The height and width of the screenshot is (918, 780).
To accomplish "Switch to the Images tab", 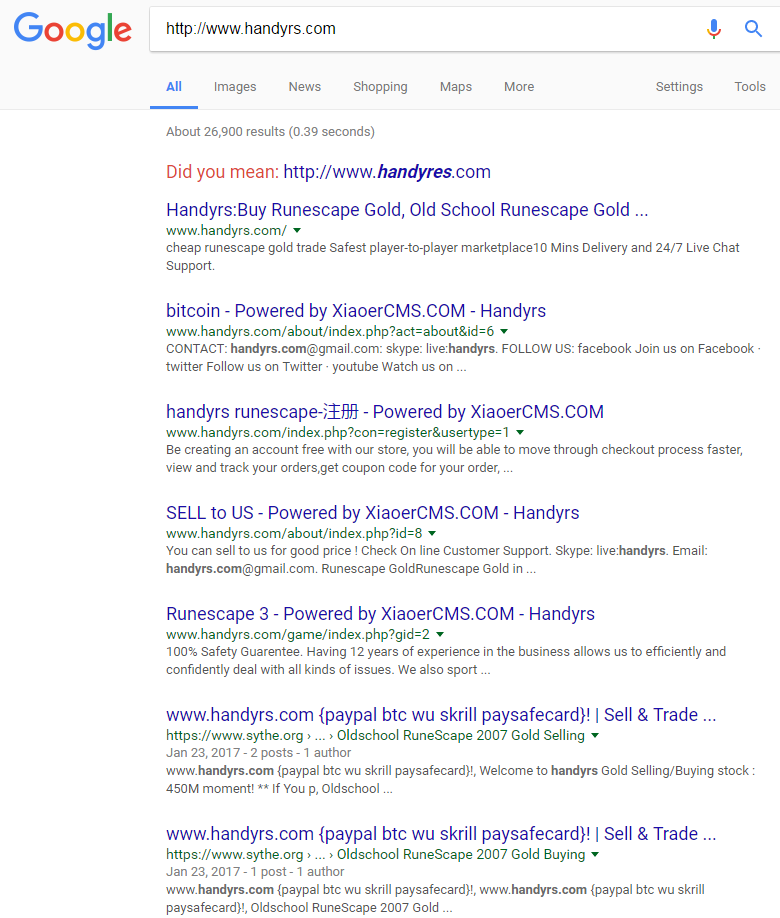I will coord(235,87).
